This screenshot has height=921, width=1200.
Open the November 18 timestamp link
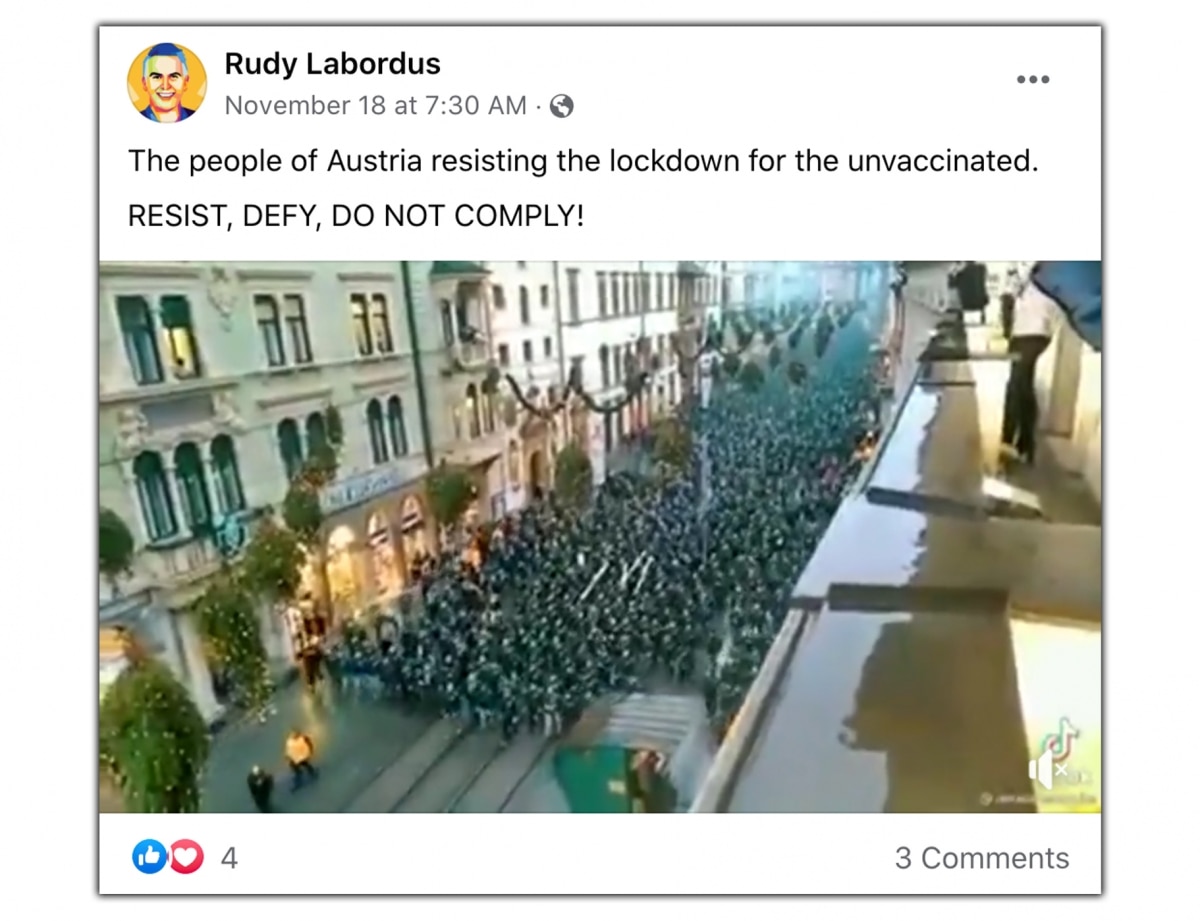tap(375, 106)
